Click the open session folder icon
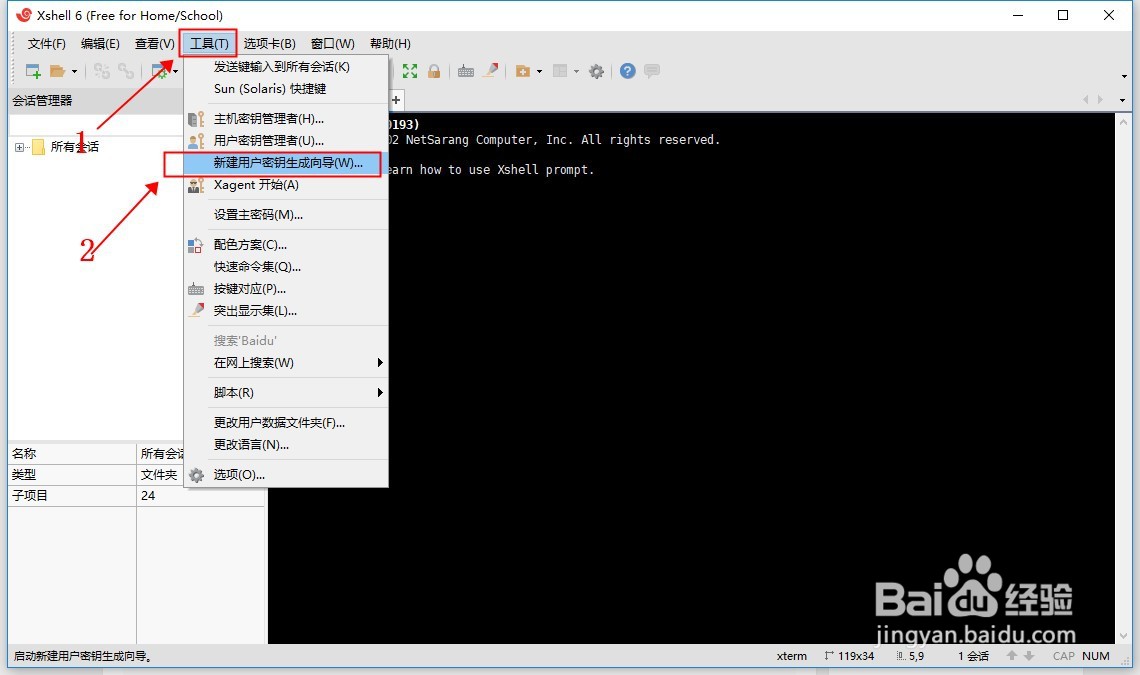 click(x=57, y=70)
